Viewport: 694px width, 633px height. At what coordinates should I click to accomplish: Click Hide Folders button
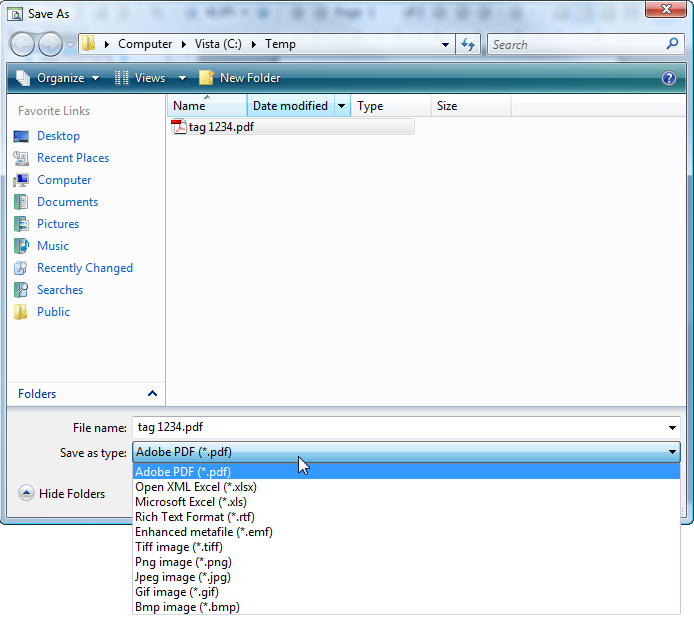[x=62, y=494]
